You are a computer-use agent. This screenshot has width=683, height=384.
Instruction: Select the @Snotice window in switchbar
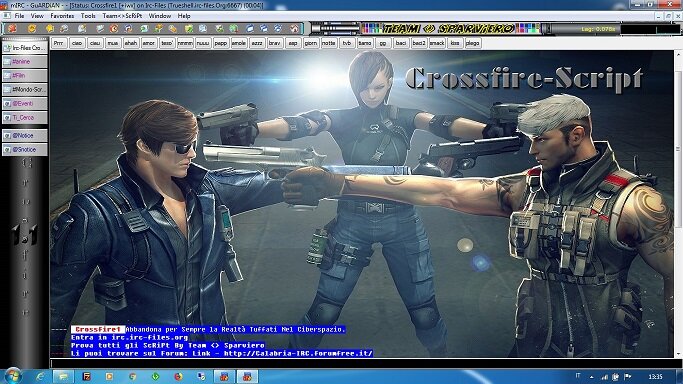click(25, 149)
